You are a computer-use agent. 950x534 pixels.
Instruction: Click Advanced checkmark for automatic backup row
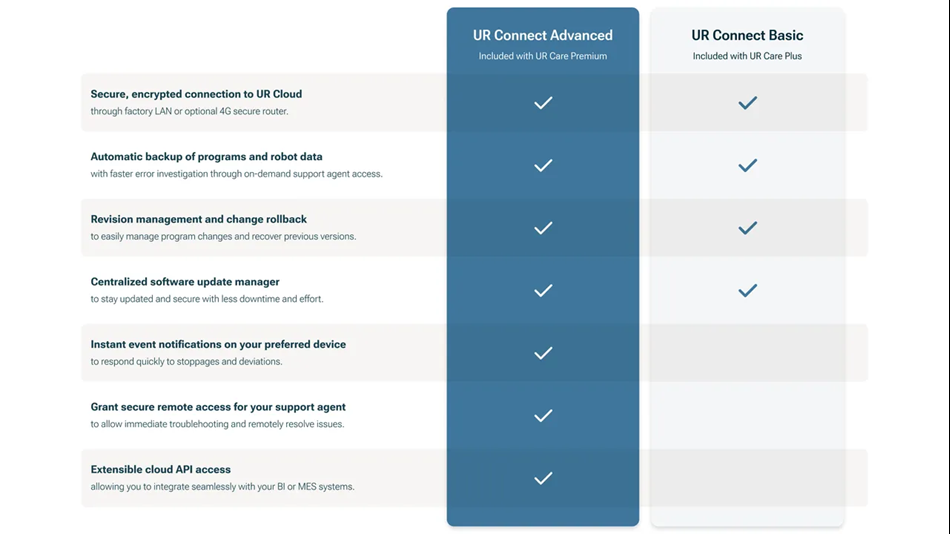543,165
